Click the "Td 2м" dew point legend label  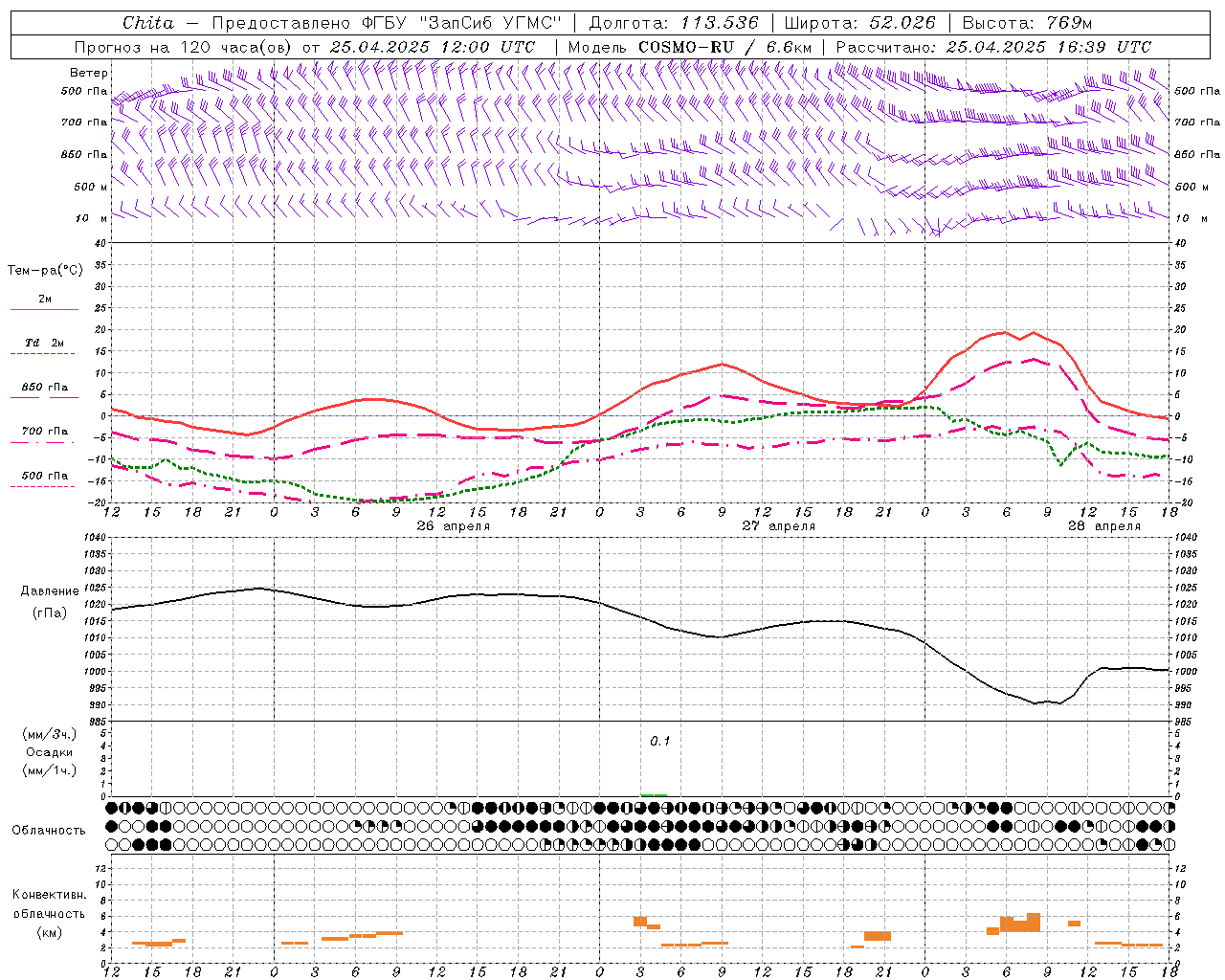44,343
